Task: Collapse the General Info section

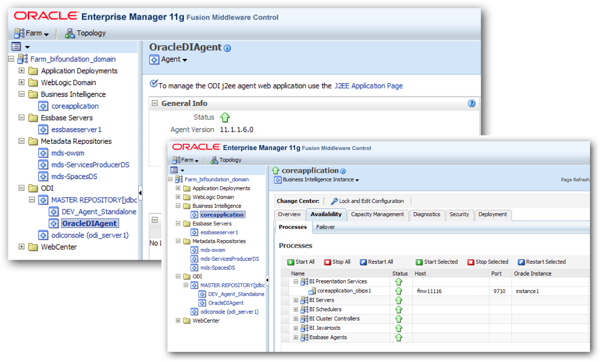Action: tap(155, 103)
